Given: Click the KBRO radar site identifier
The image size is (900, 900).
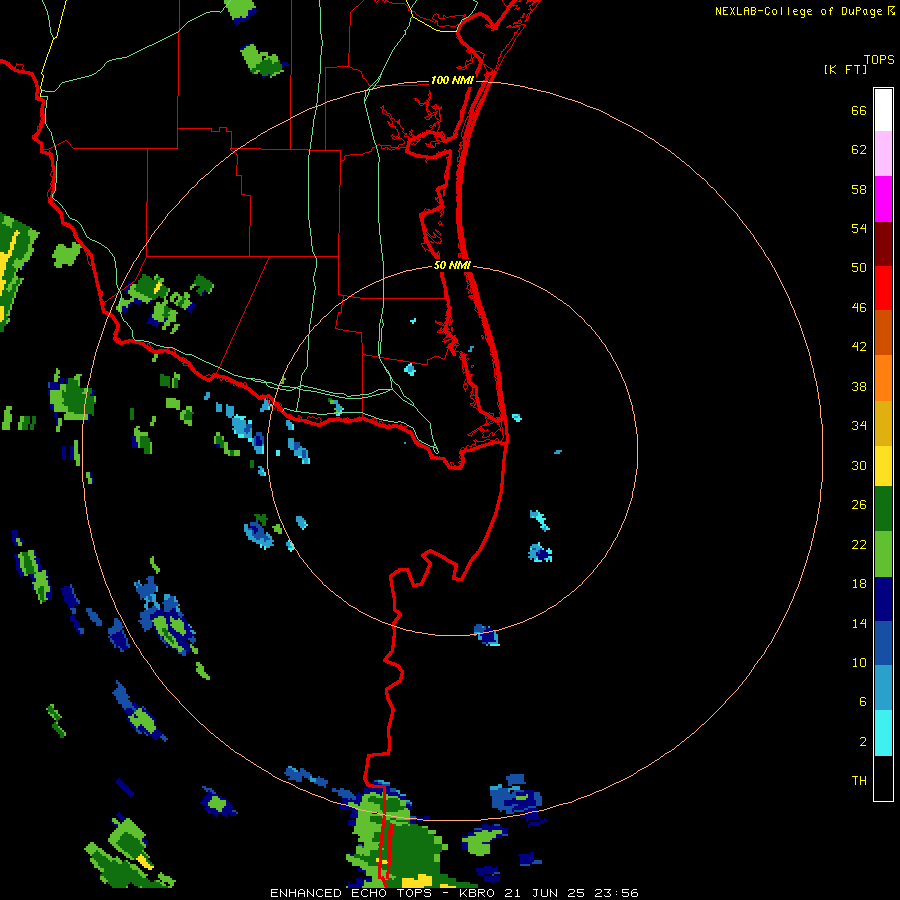Looking at the screenshot, I should tap(476, 893).
